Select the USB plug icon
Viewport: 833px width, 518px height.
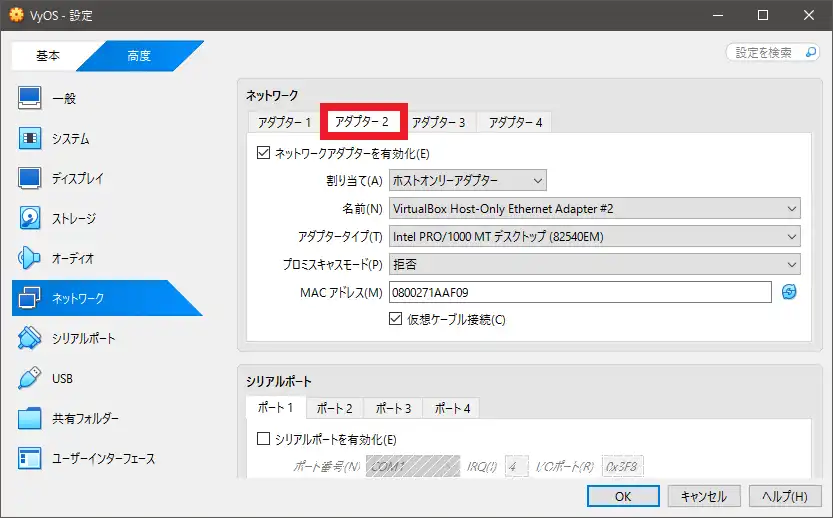(x=29, y=378)
